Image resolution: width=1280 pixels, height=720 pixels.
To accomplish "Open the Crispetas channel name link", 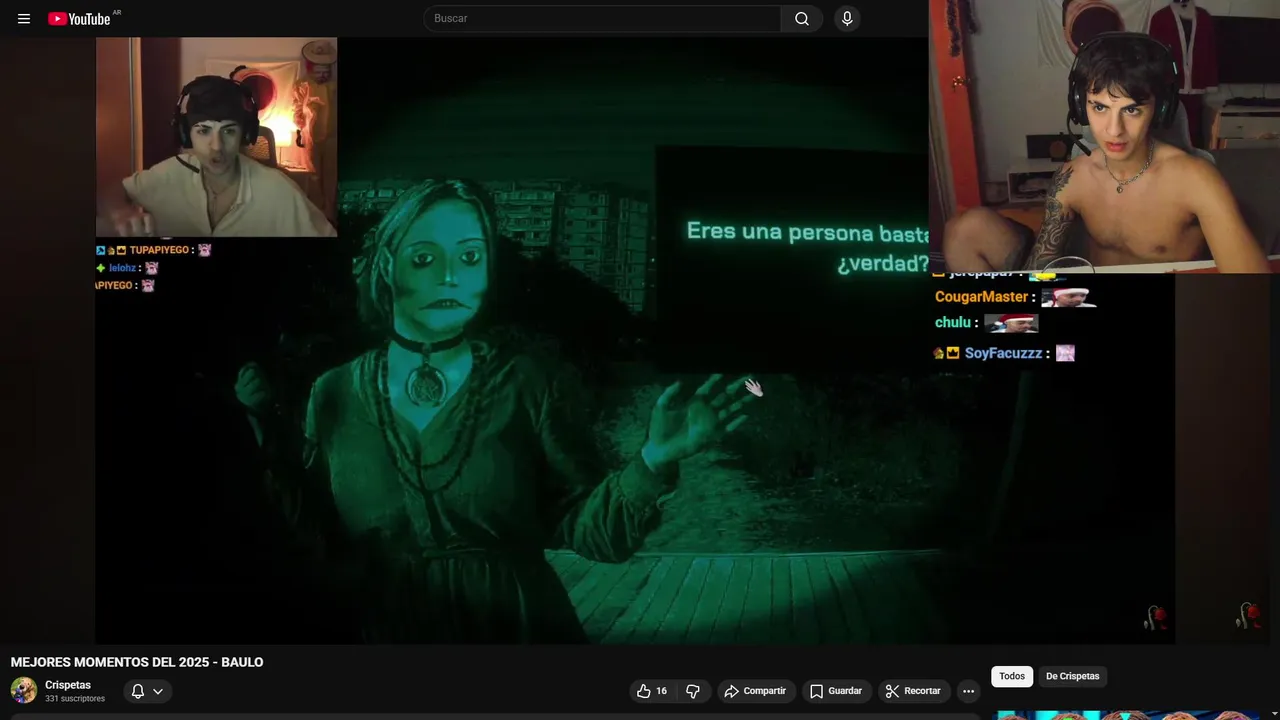I will point(68,685).
